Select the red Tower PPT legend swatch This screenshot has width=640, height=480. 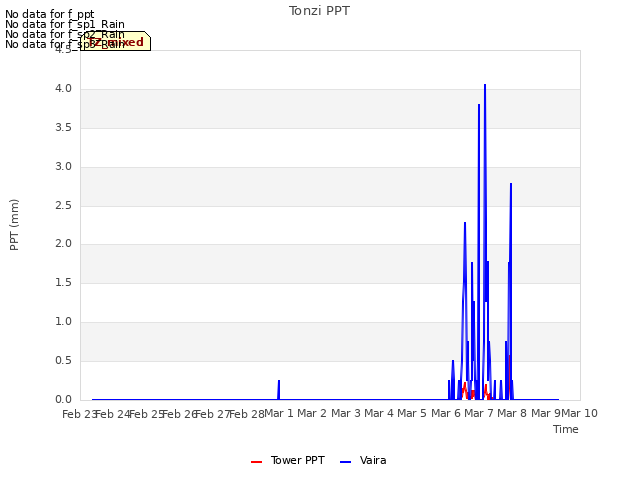point(256,462)
